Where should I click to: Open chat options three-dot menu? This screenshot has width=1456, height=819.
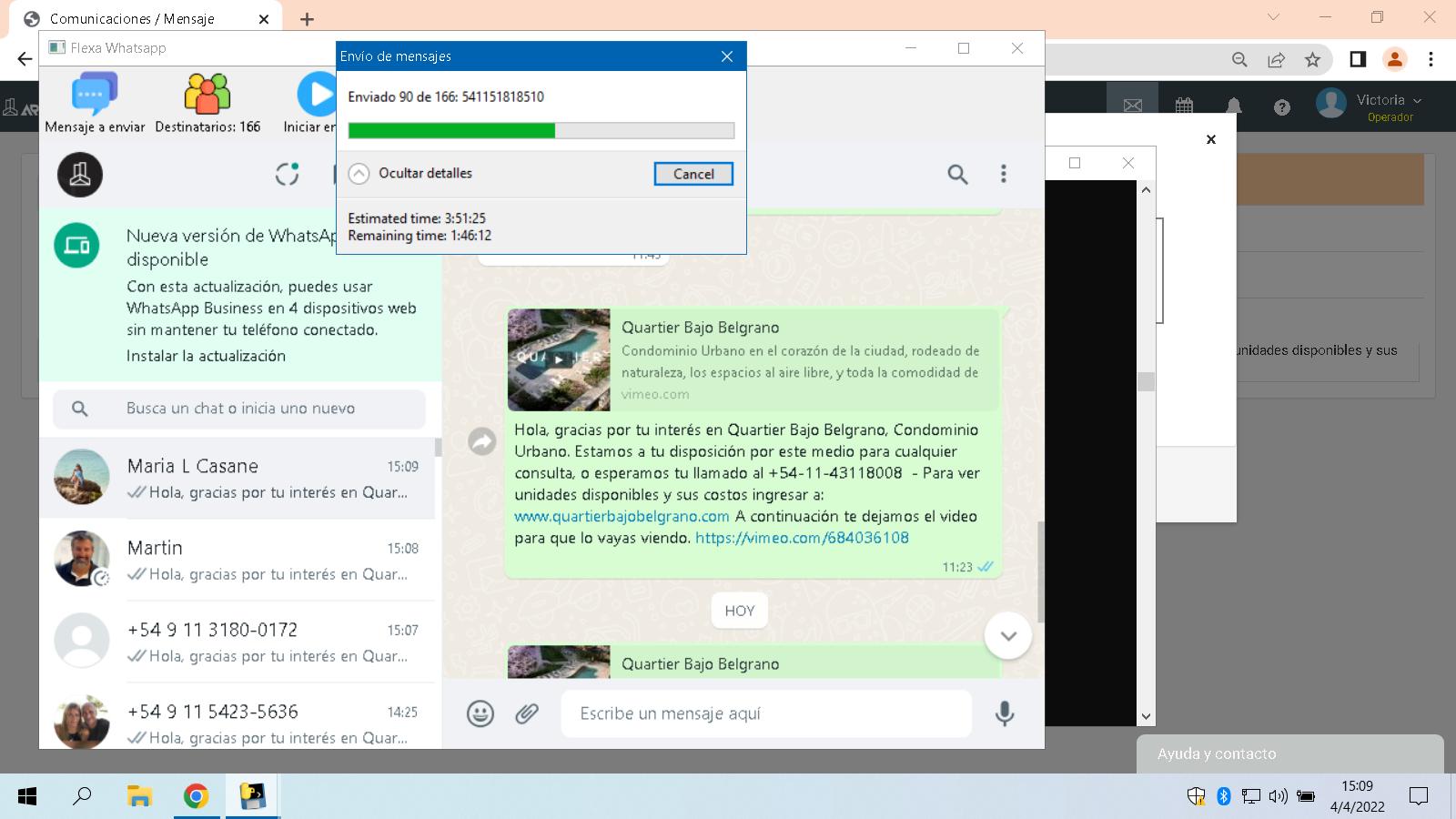1004,174
